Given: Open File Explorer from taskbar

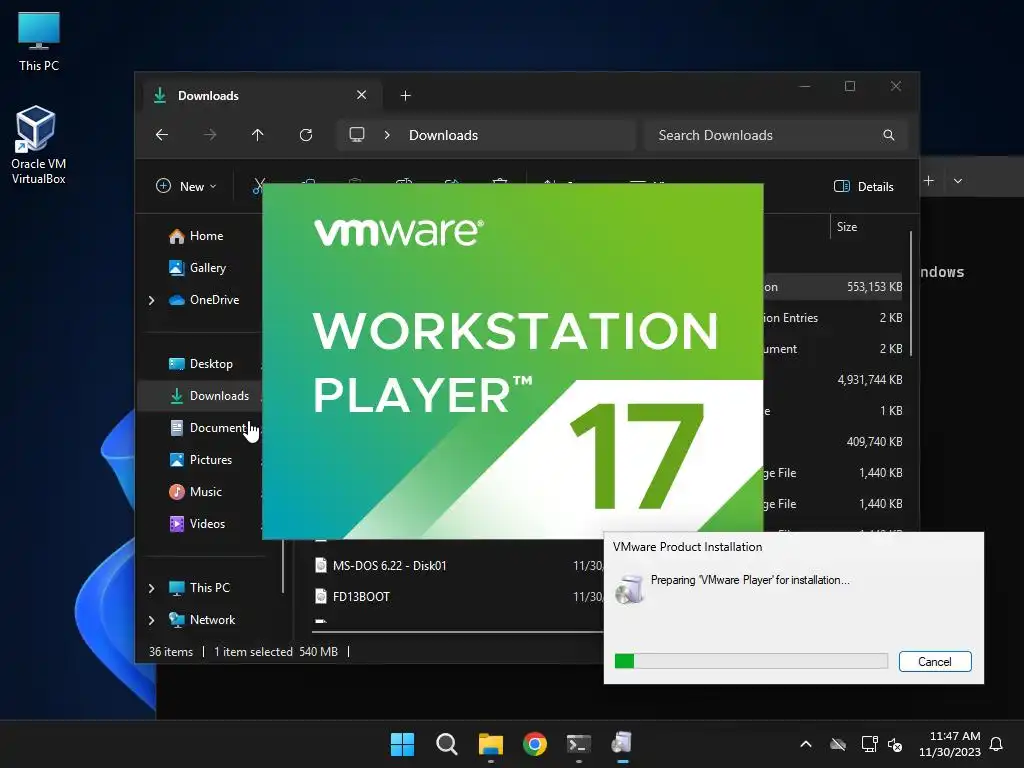Looking at the screenshot, I should click(x=490, y=744).
